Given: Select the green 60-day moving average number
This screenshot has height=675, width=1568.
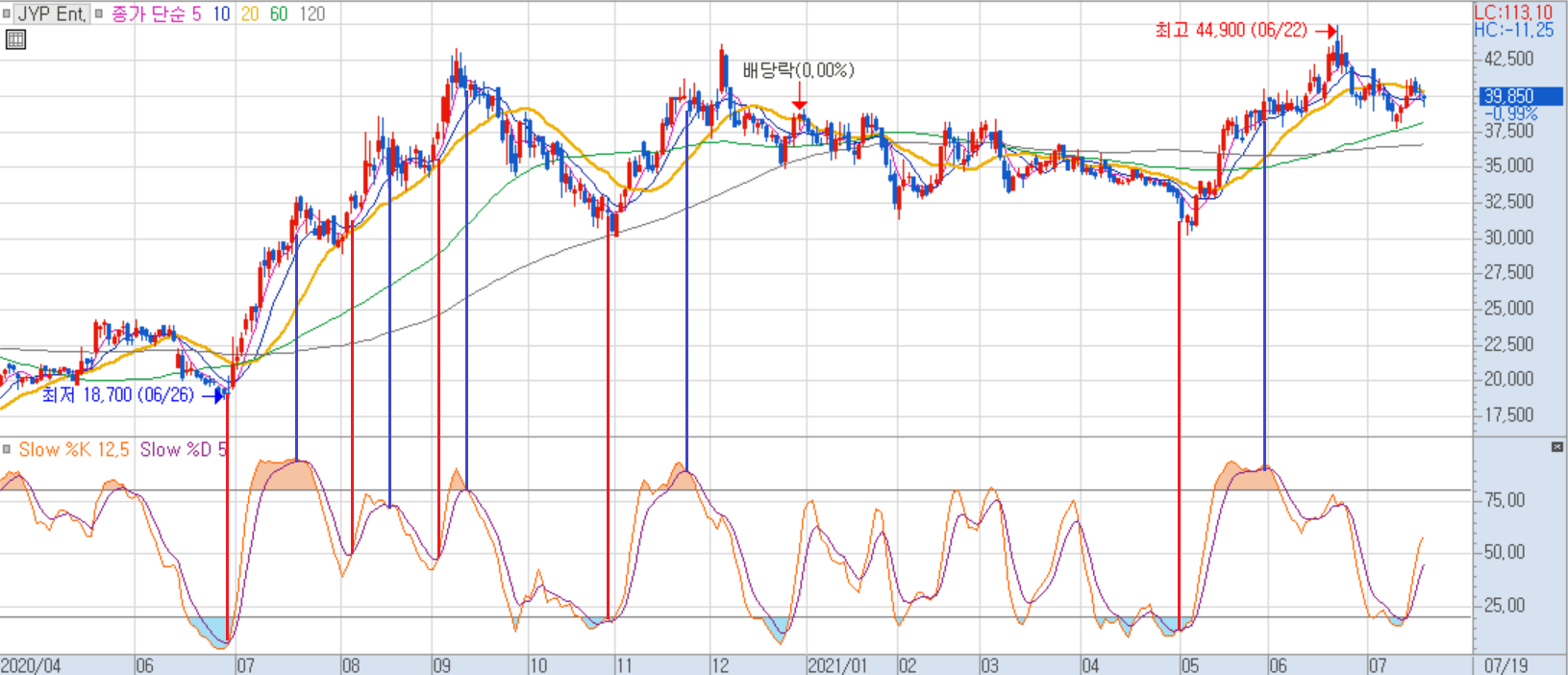Looking at the screenshot, I should click(x=279, y=14).
